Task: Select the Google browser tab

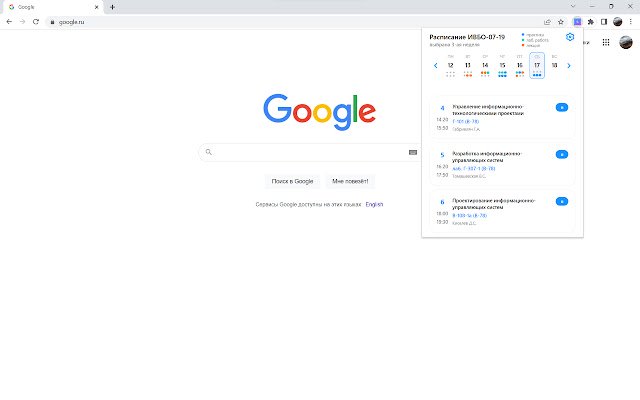Action: pyautogui.click(x=51, y=7)
